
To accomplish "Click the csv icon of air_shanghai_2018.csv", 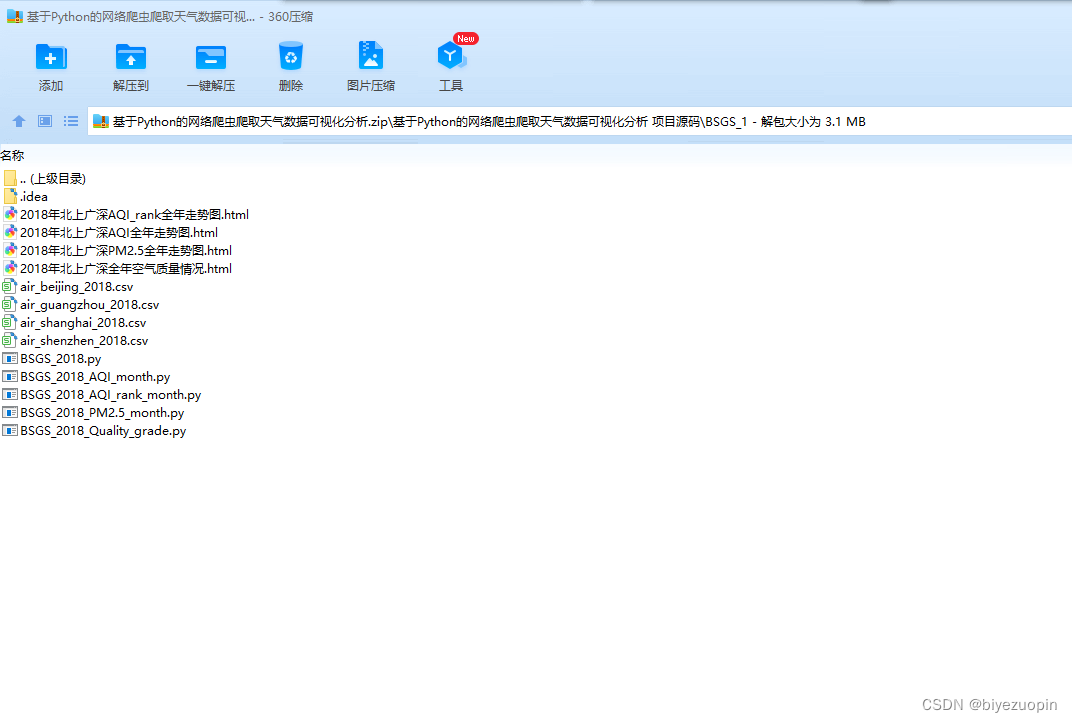I will pyautogui.click(x=10, y=322).
